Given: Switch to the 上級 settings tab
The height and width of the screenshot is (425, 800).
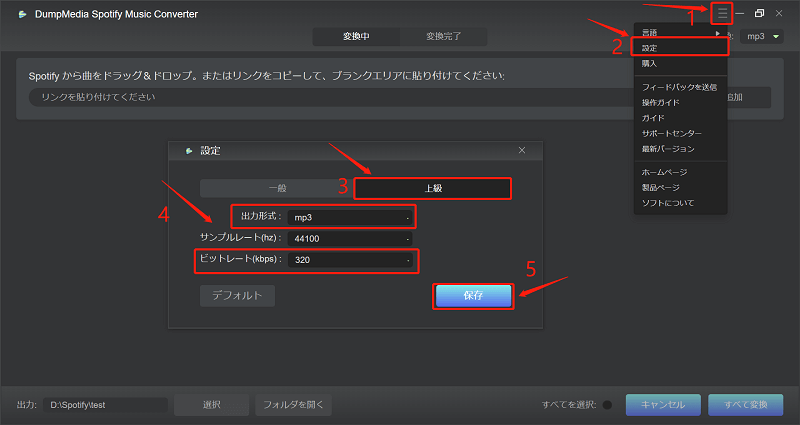Looking at the screenshot, I should coord(433,188).
